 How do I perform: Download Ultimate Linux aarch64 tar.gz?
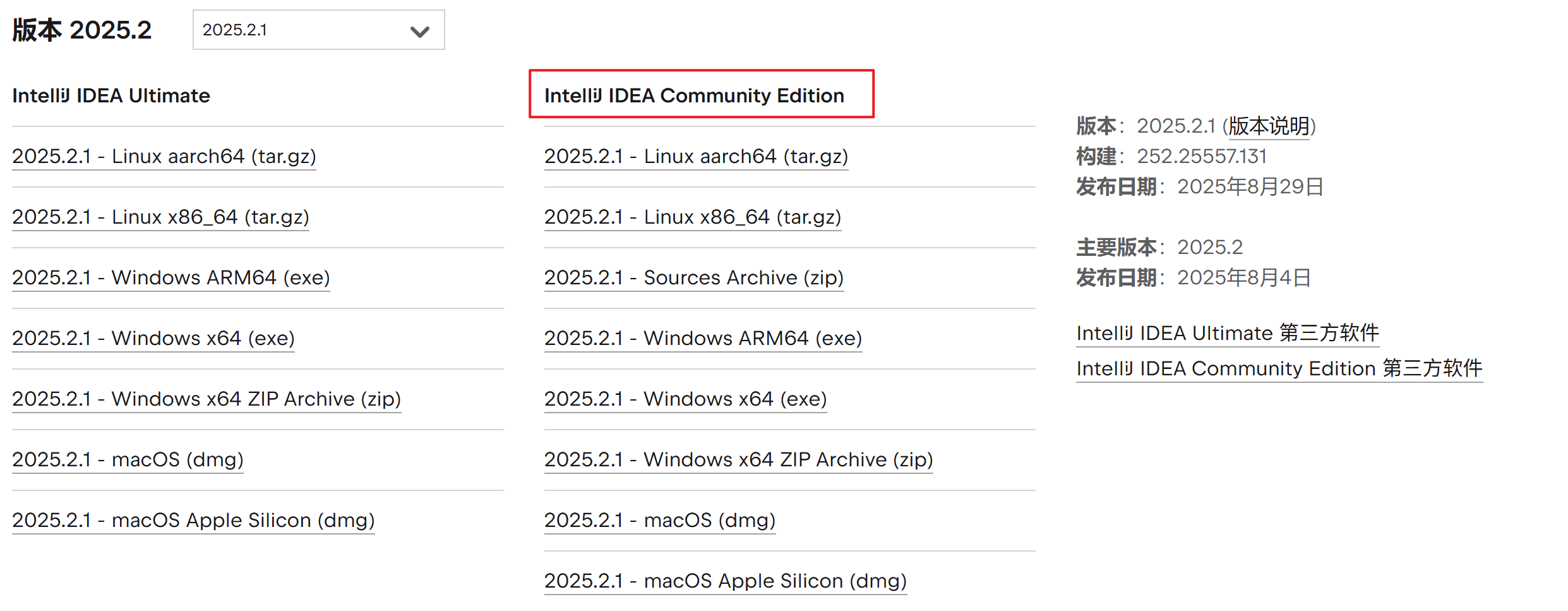click(x=164, y=156)
